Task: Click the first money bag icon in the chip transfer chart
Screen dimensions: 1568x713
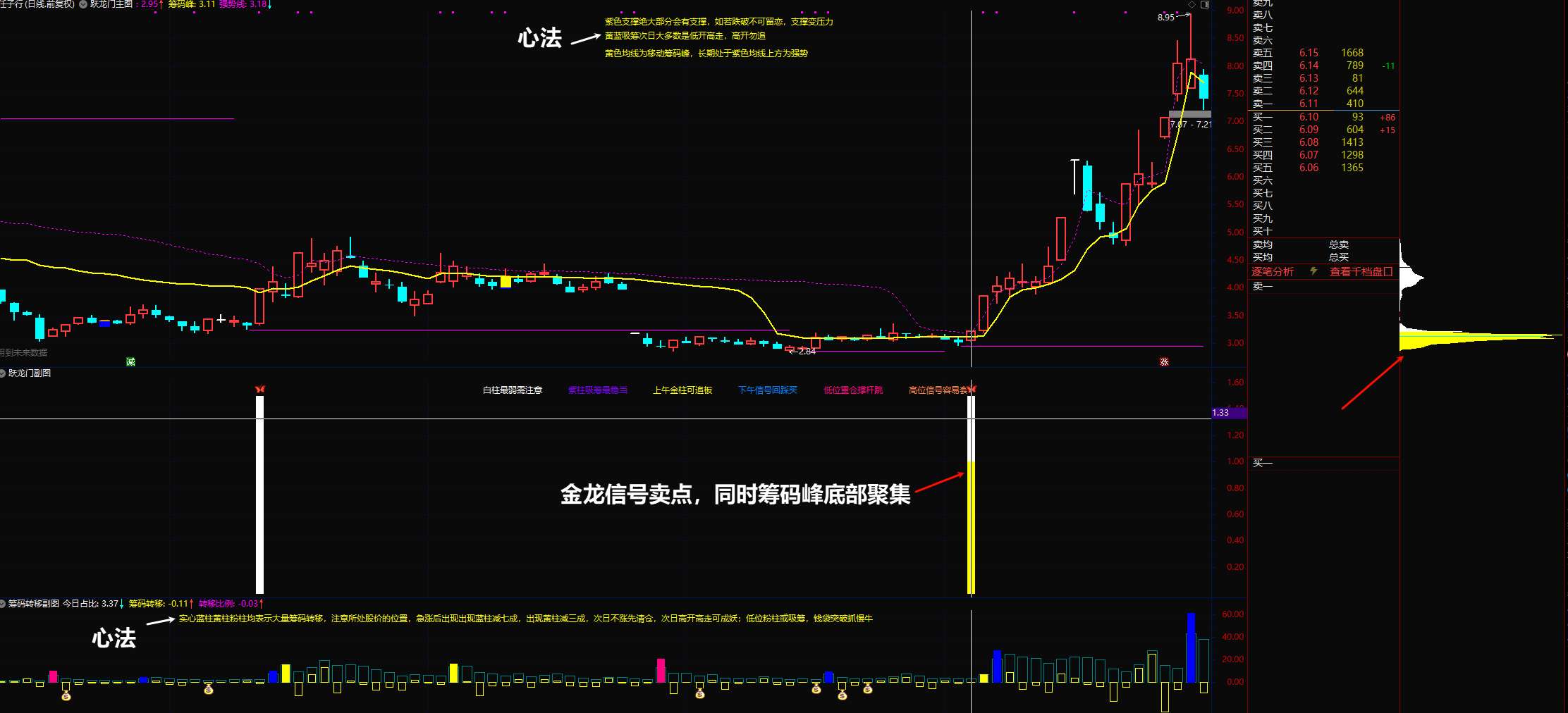Action: coord(66,696)
